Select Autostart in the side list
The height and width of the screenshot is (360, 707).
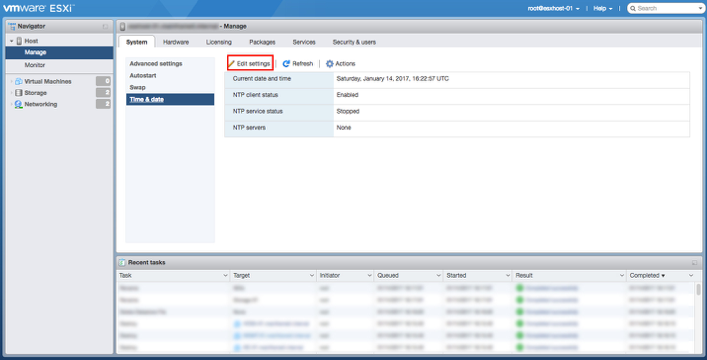[143, 75]
